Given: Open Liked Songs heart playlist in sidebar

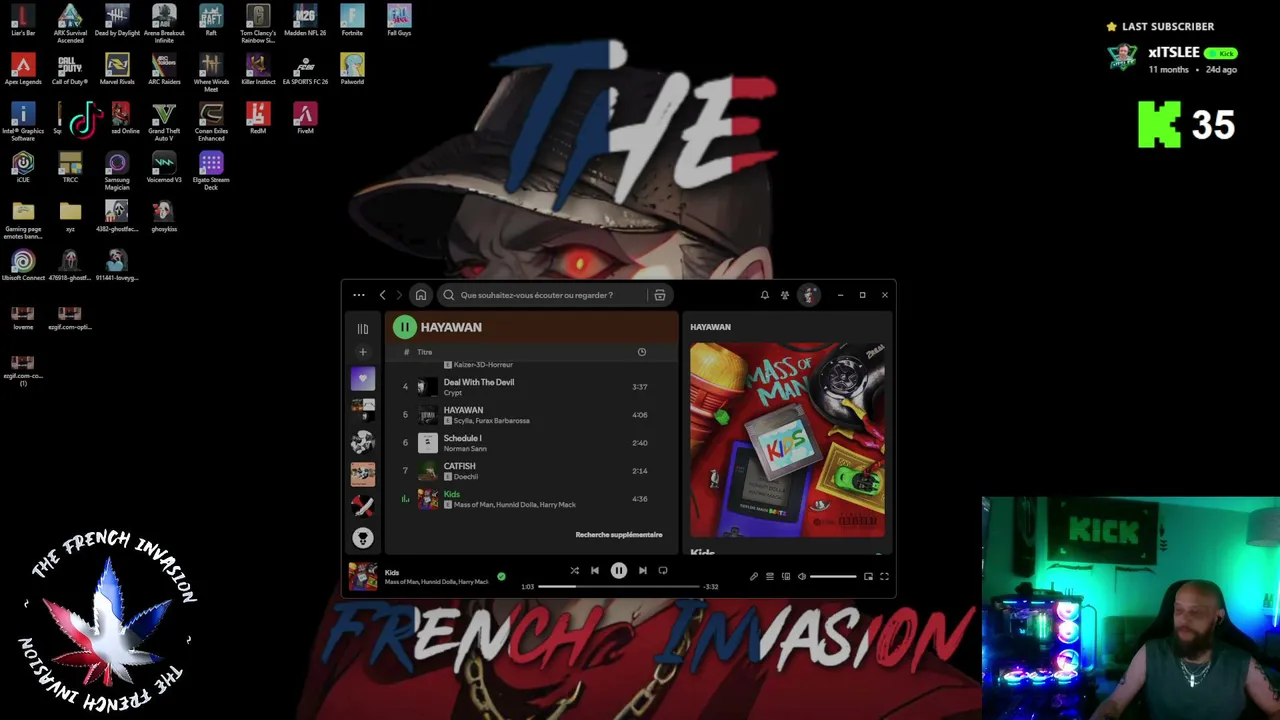Looking at the screenshot, I should click(363, 379).
